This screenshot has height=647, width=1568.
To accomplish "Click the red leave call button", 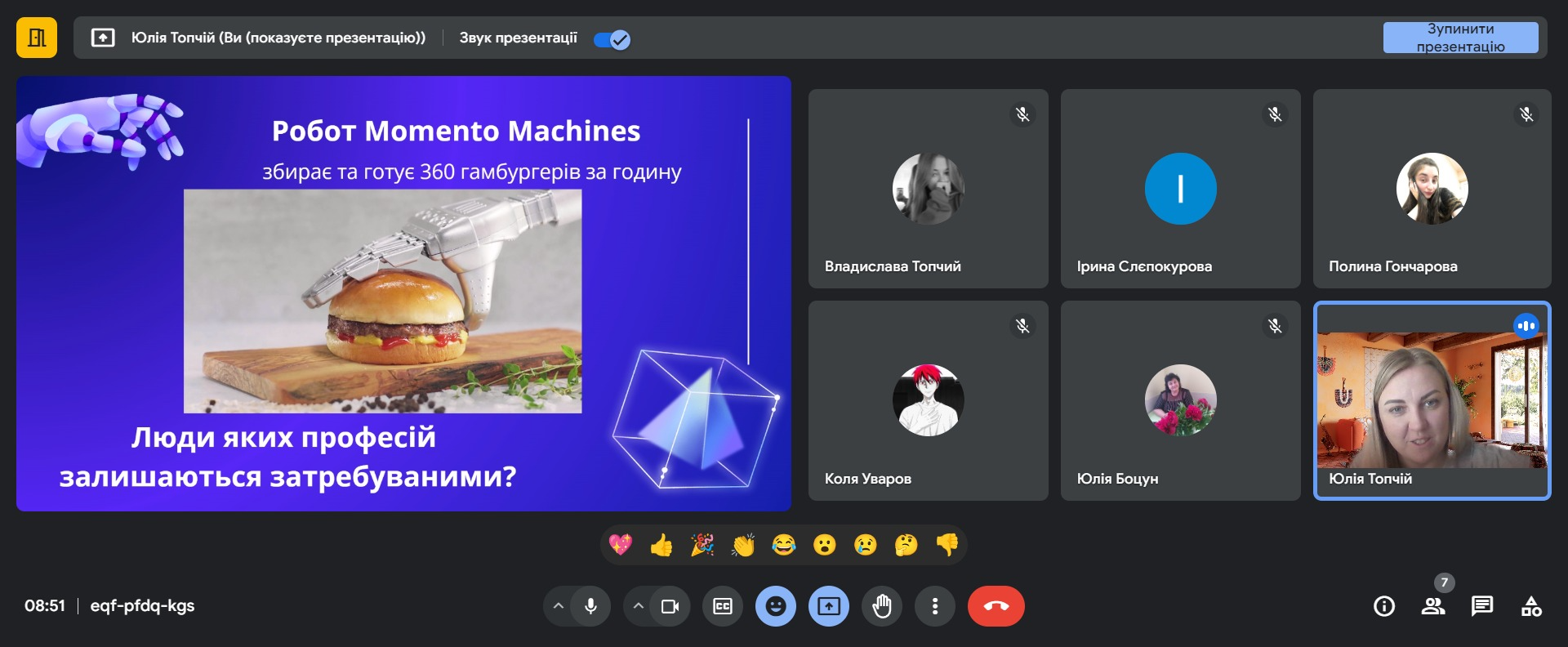I will pyautogui.click(x=996, y=606).
